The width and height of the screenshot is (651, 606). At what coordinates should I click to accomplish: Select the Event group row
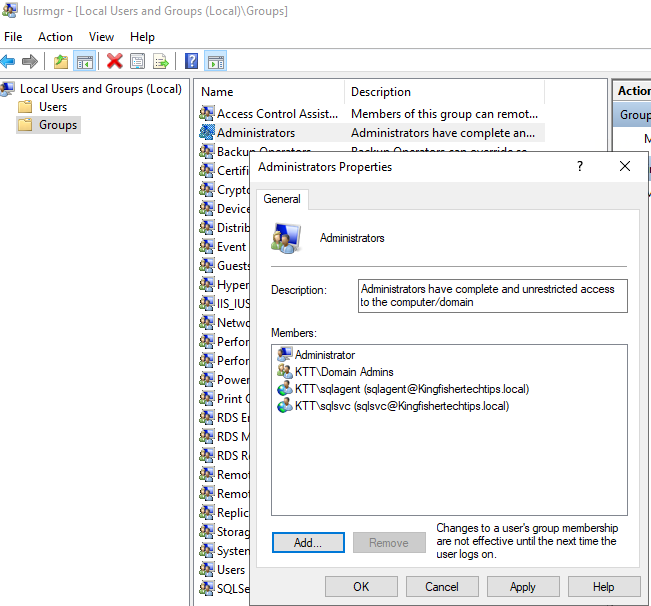[x=224, y=247]
